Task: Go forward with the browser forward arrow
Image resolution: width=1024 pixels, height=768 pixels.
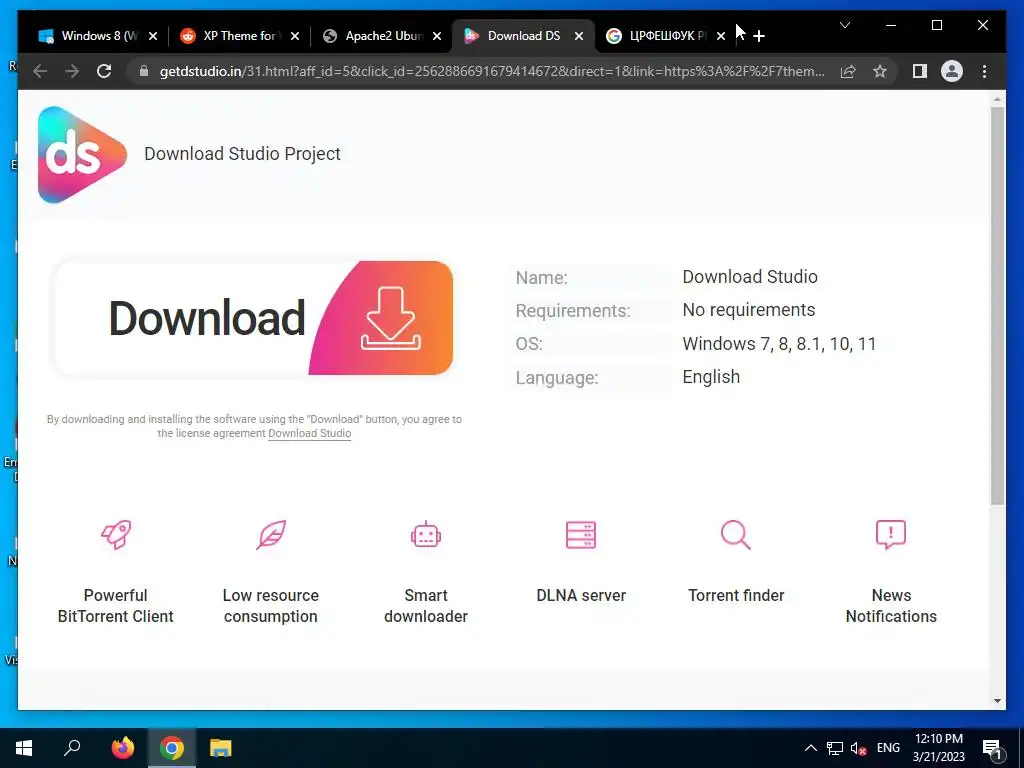Action: [72, 71]
